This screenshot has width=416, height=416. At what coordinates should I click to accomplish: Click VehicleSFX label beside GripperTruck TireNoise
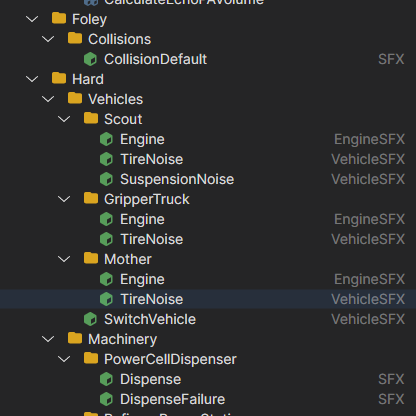(x=368, y=239)
